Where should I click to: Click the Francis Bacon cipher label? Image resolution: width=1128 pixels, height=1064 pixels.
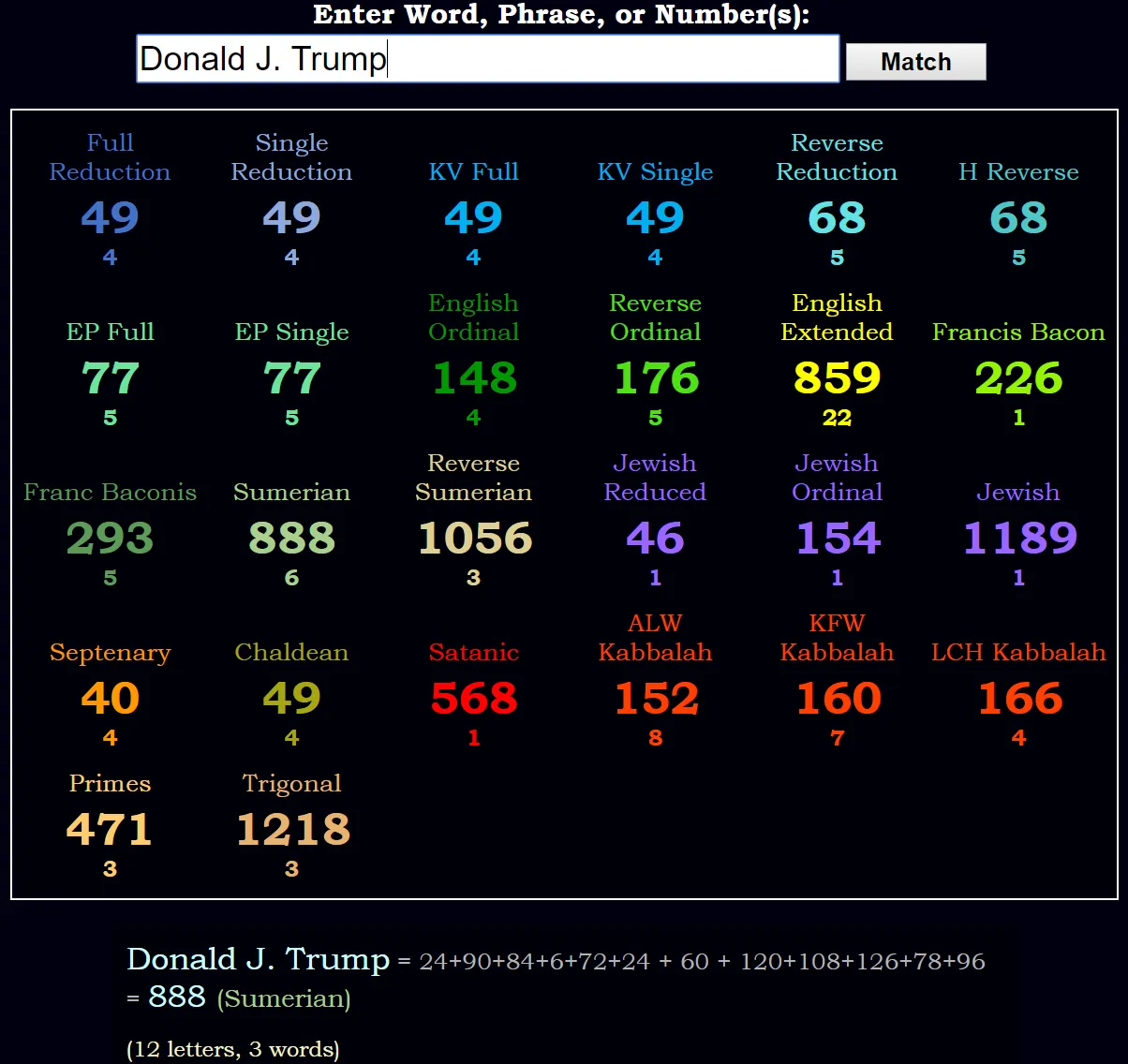(x=1018, y=332)
